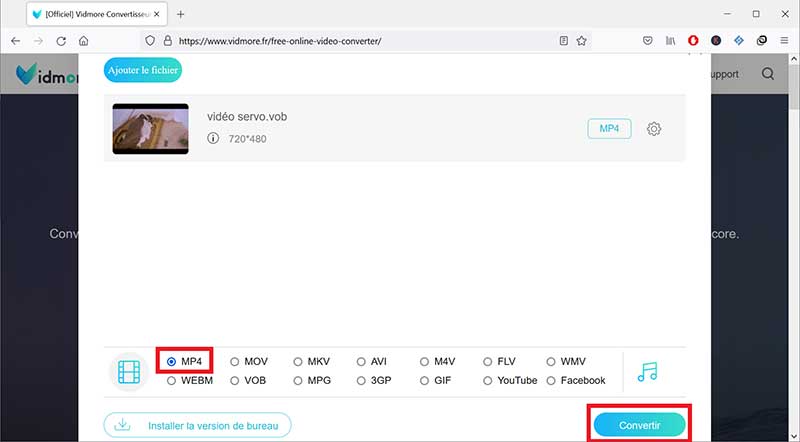This screenshot has width=800, height=442.
Task: Click the vidéo servo.vob thumbnail preview
Action: tap(150, 128)
